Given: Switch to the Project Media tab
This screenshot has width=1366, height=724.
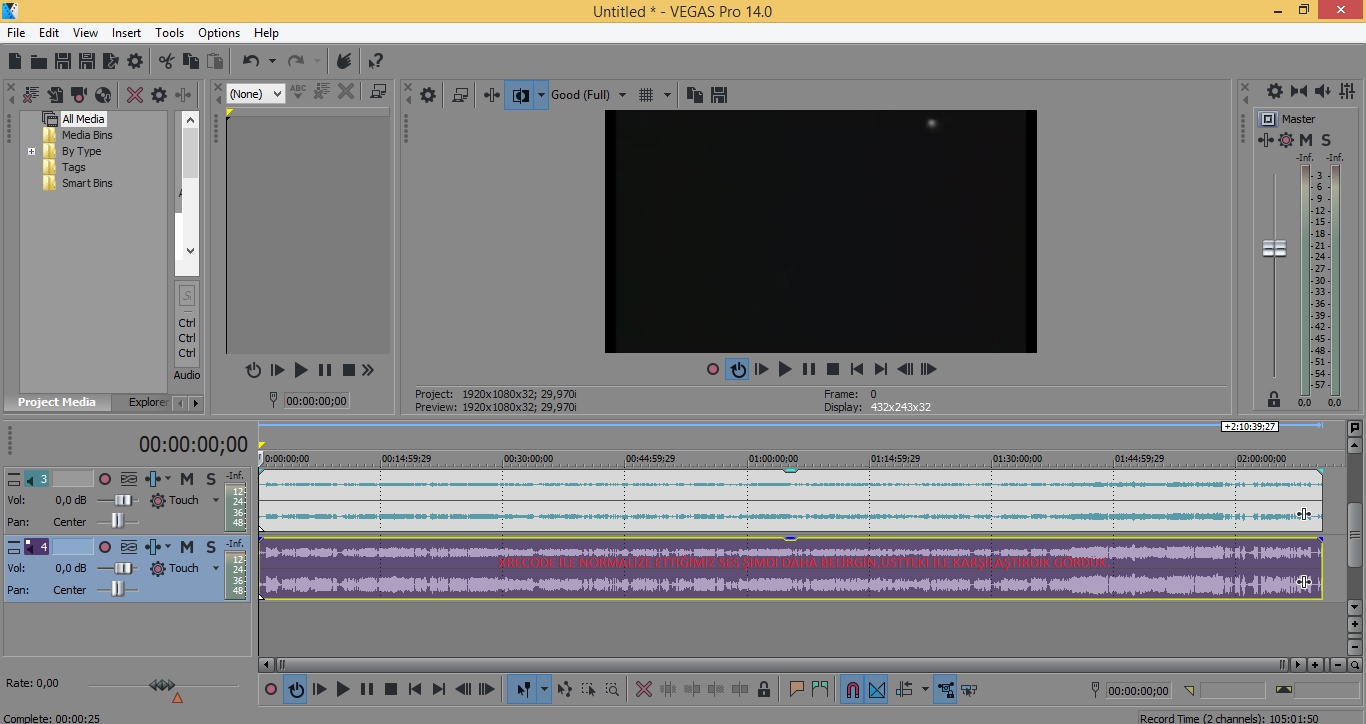Looking at the screenshot, I should [x=57, y=402].
